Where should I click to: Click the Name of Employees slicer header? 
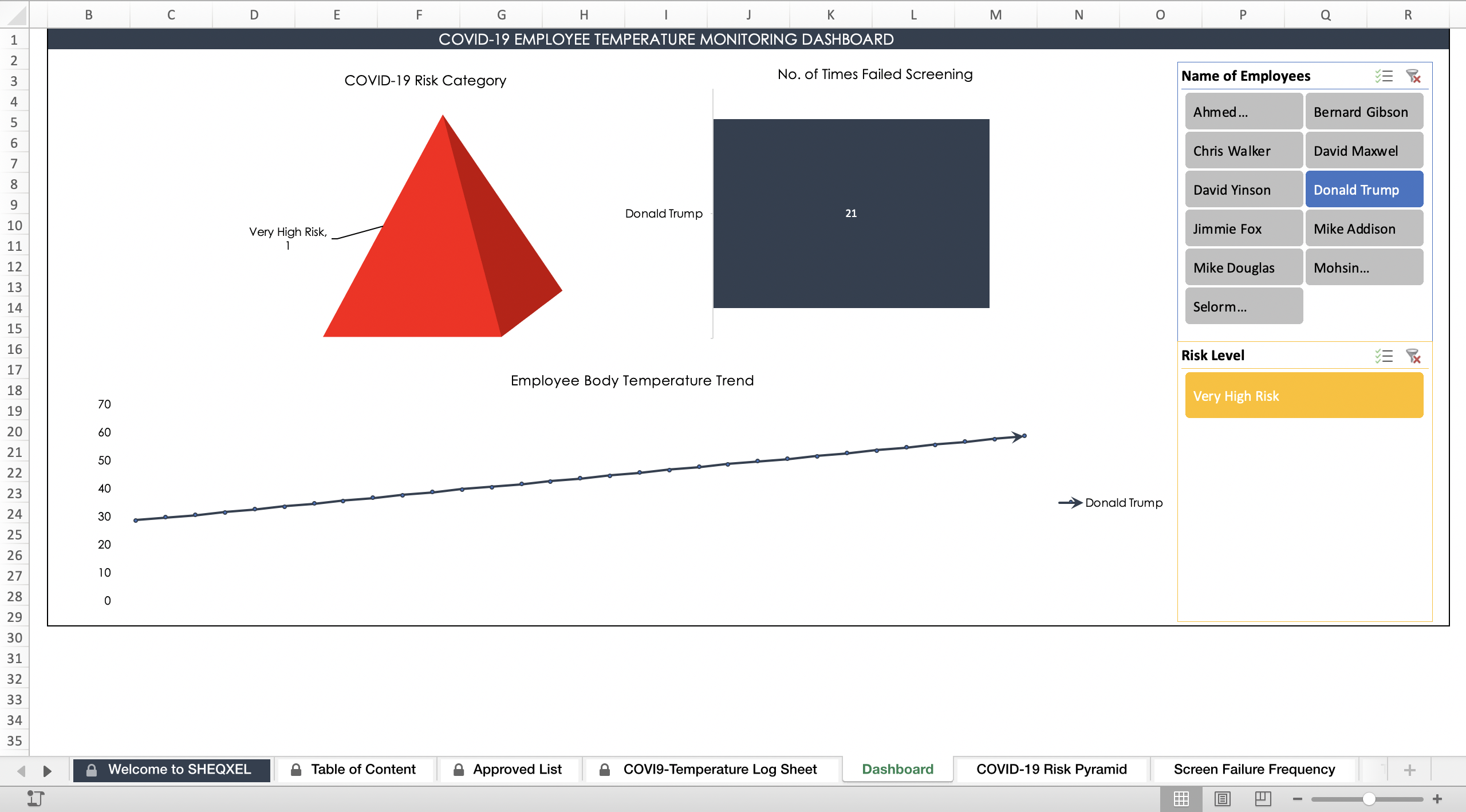click(1246, 76)
